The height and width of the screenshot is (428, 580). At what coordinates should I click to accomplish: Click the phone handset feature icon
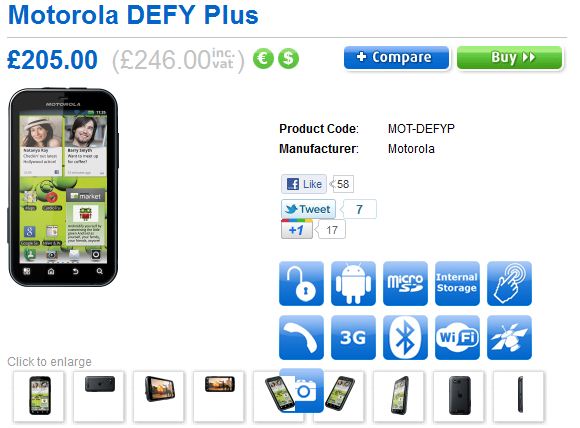click(301, 337)
